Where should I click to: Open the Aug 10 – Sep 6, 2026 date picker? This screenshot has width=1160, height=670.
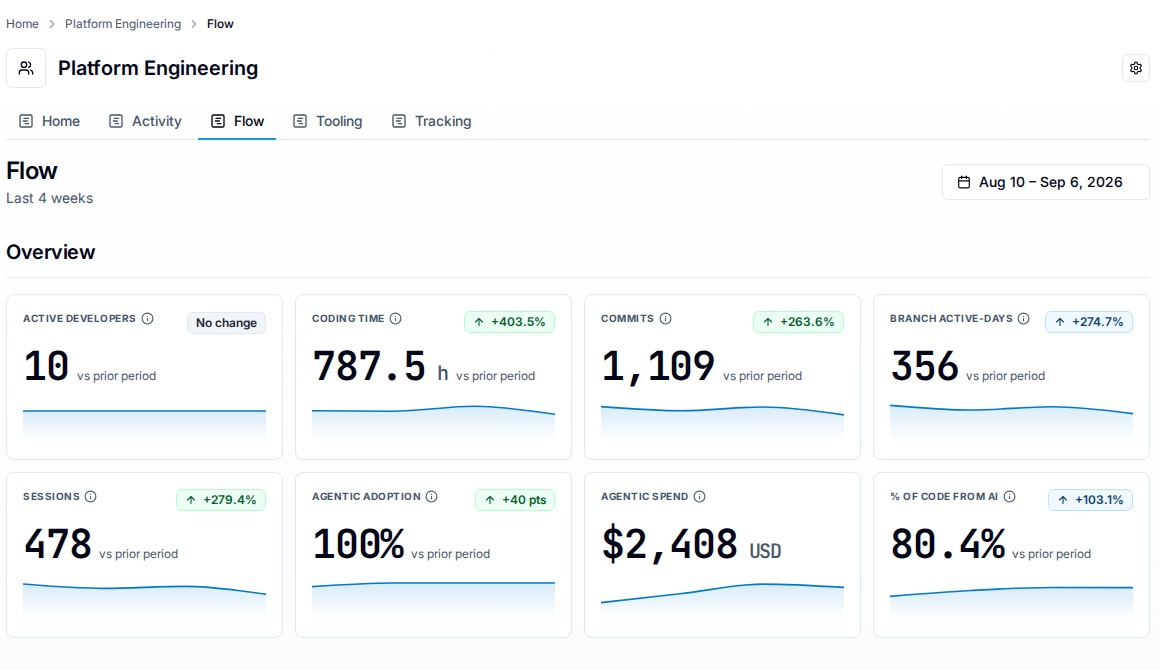(x=1045, y=182)
